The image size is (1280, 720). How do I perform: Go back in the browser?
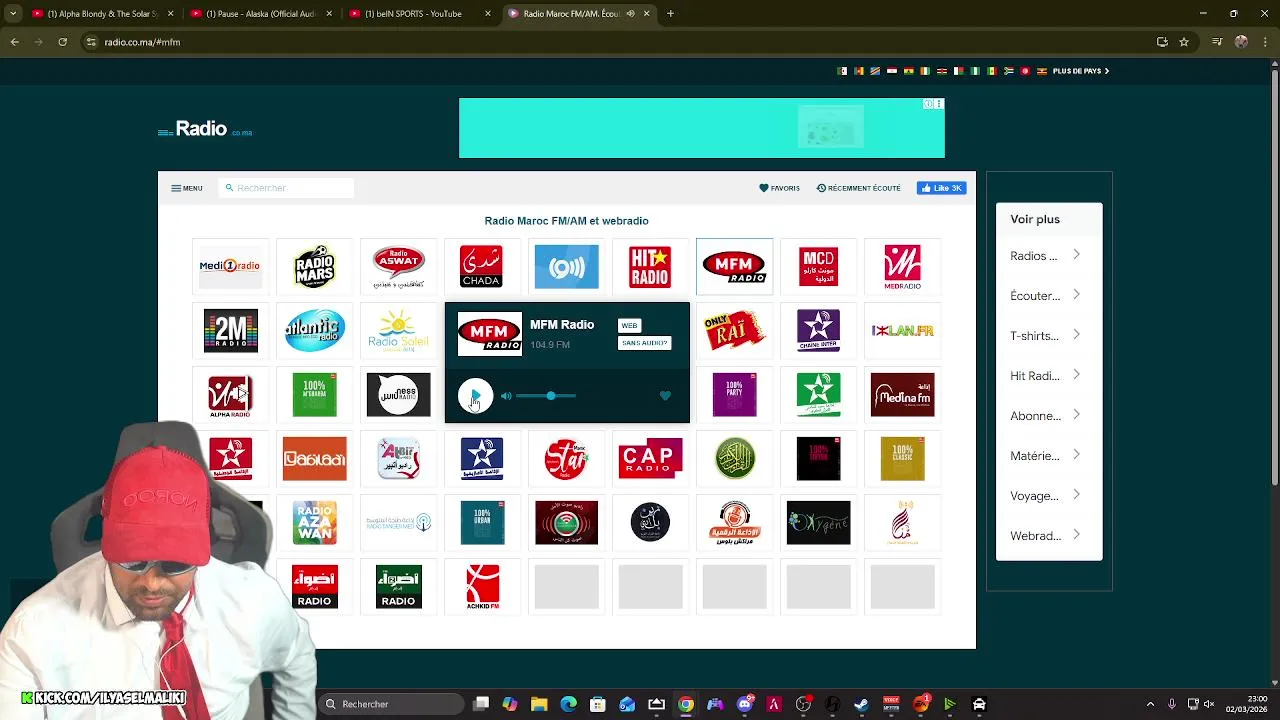[14, 42]
